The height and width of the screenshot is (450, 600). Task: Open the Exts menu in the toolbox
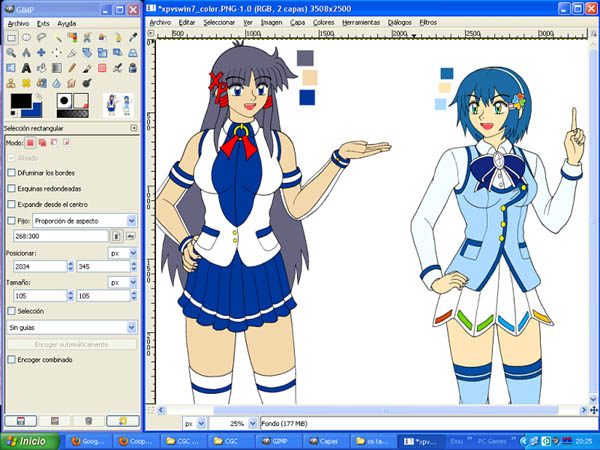pos(43,24)
